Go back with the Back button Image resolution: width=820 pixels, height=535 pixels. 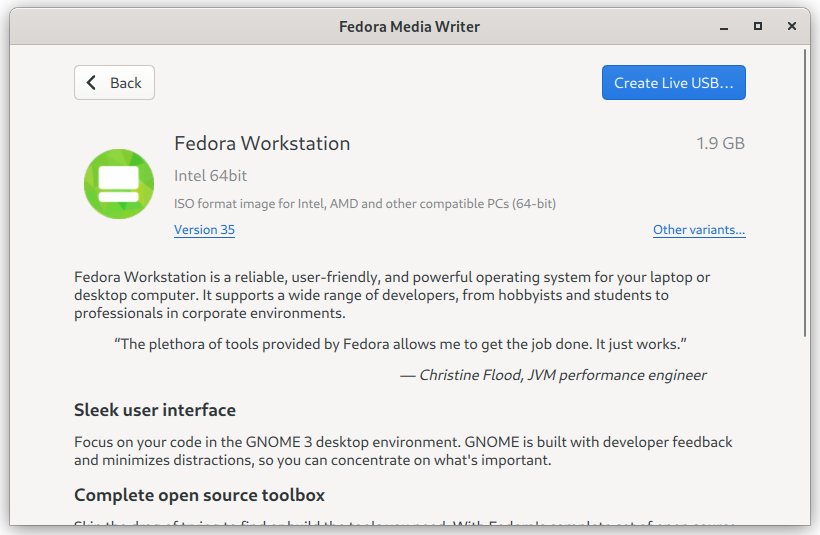pyautogui.click(x=114, y=83)
